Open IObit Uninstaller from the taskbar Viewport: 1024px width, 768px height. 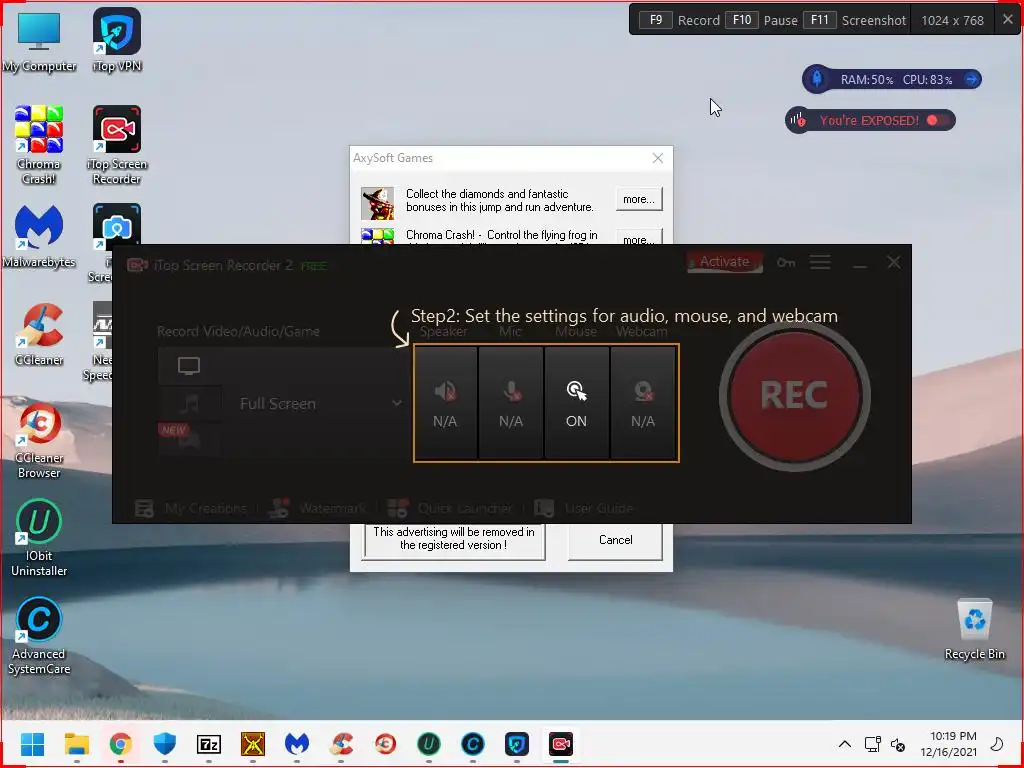pos(429,744)
